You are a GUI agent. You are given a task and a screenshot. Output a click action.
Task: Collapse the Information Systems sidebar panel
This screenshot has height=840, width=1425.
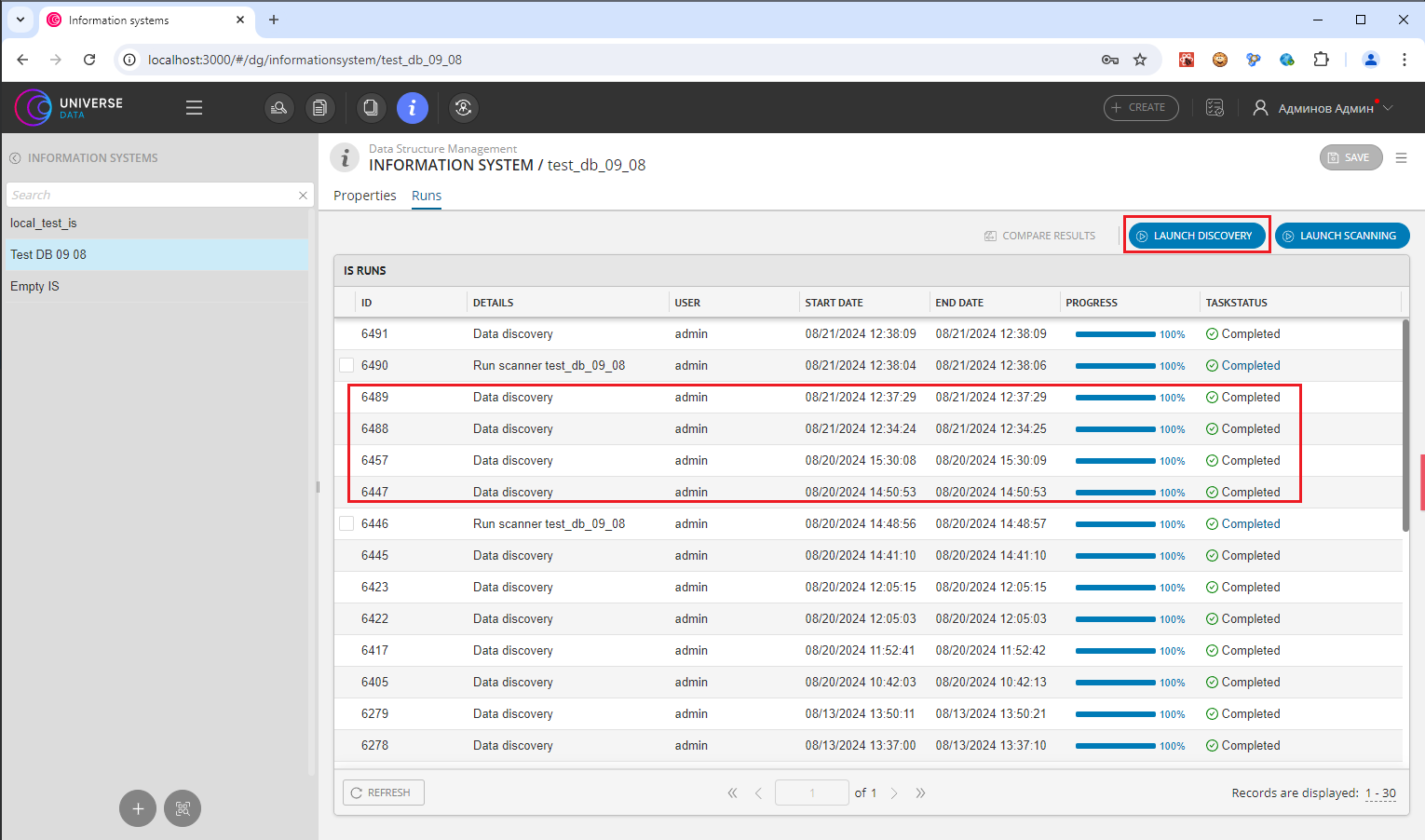[15, 158]
